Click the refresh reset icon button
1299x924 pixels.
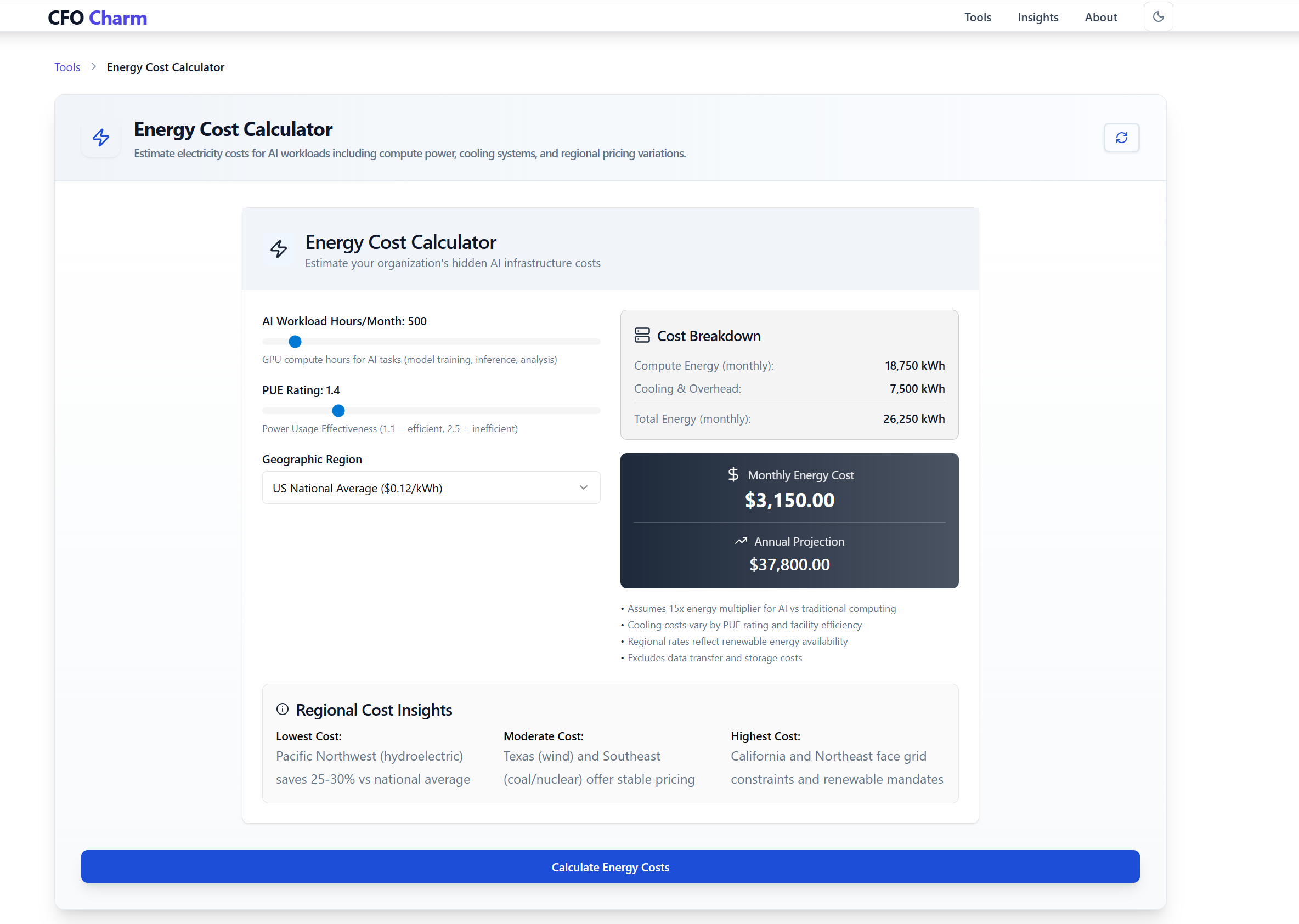pyautogui.click(x=1121, y=138)
